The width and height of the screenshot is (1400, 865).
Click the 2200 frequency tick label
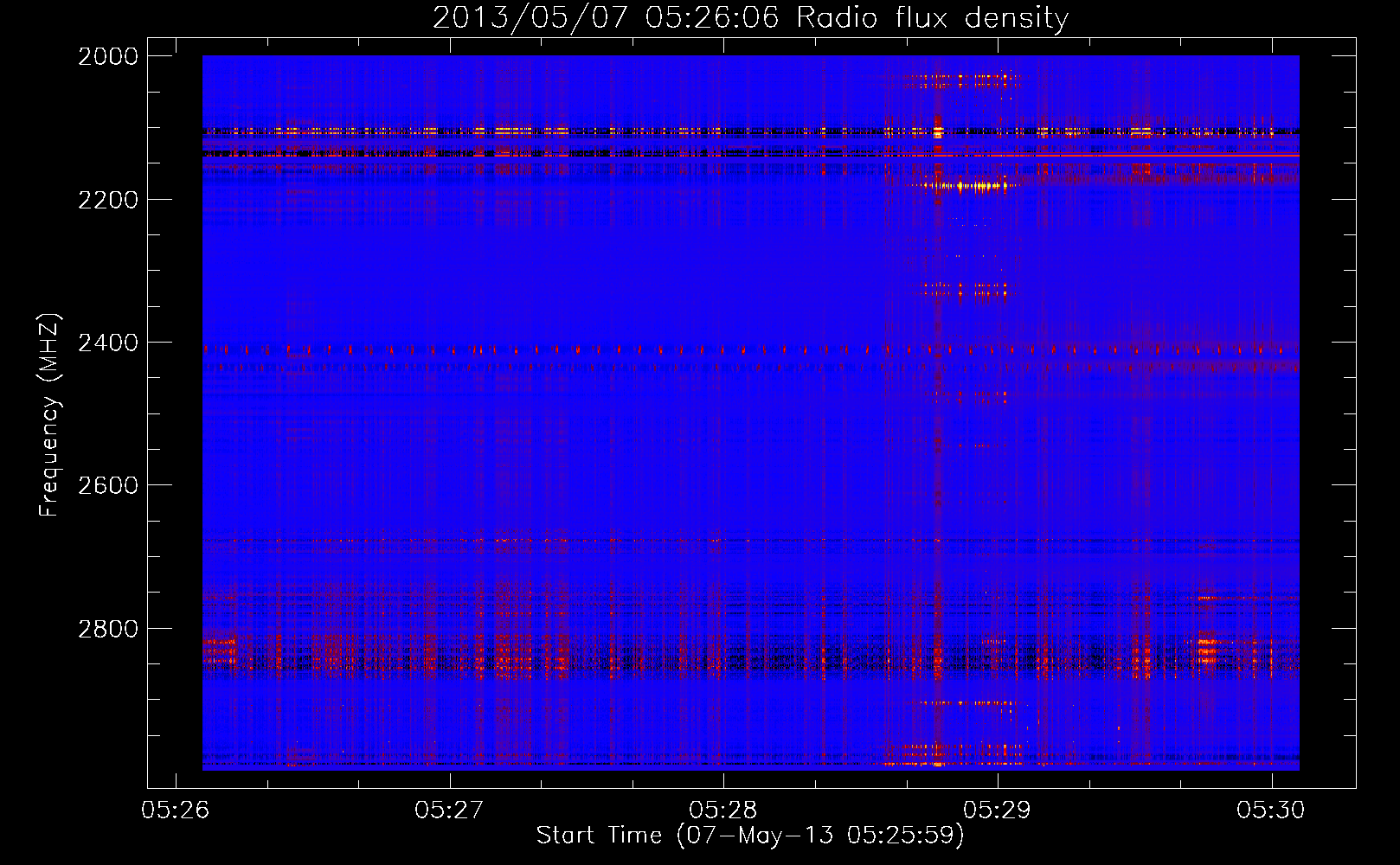(108, 200)
